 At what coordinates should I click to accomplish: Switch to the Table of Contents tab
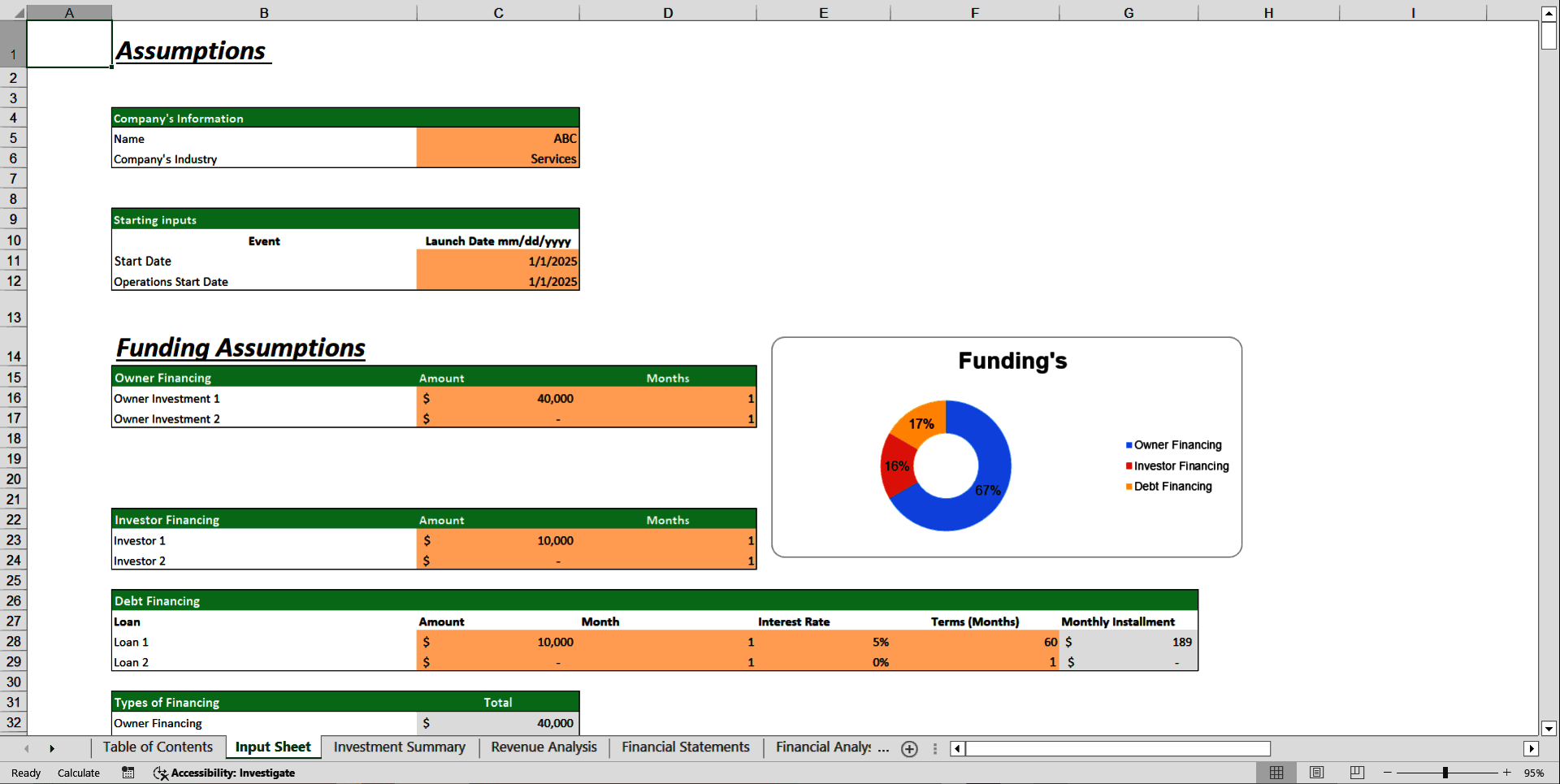point(158,747)
